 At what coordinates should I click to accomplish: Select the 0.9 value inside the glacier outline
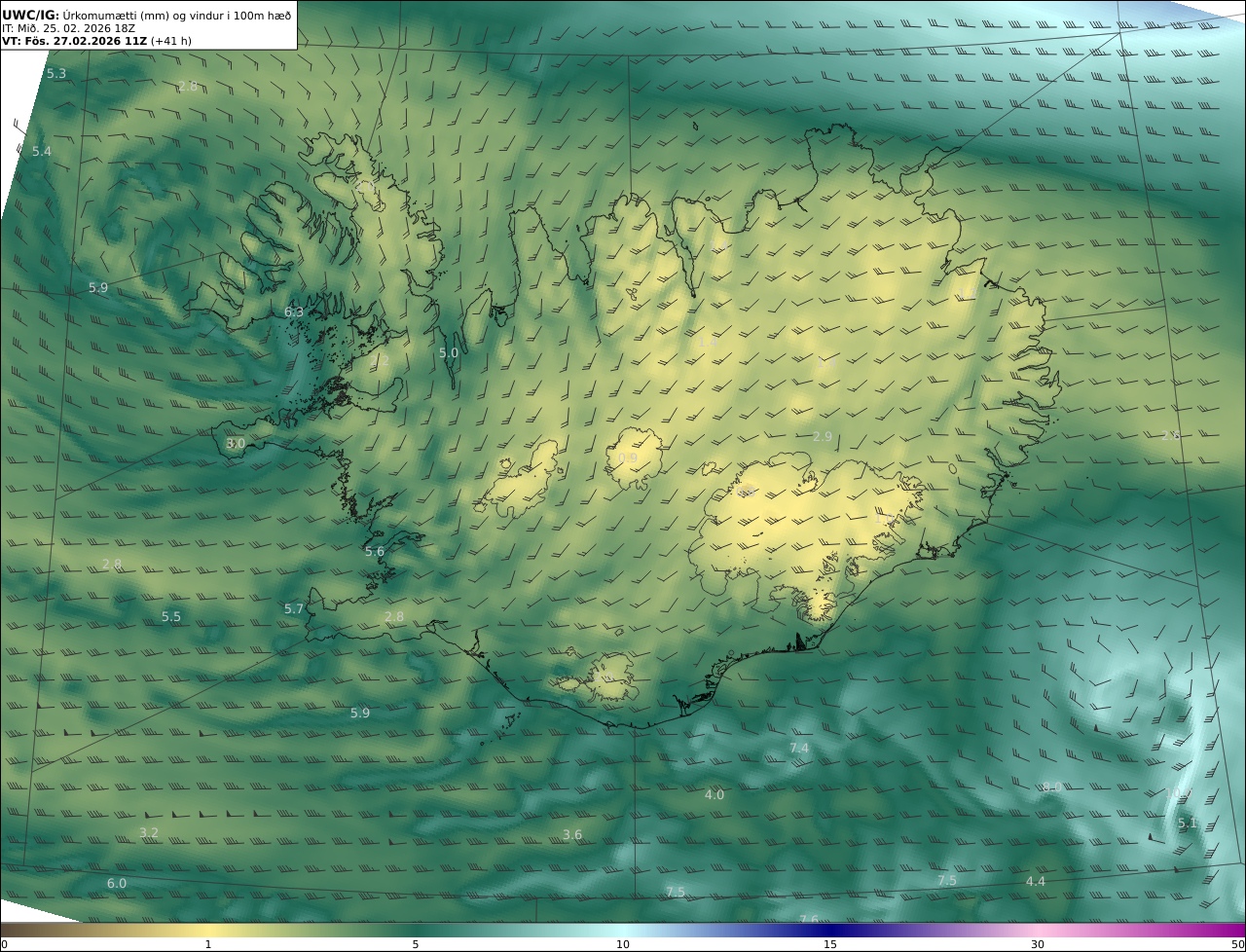coord(628,458)
